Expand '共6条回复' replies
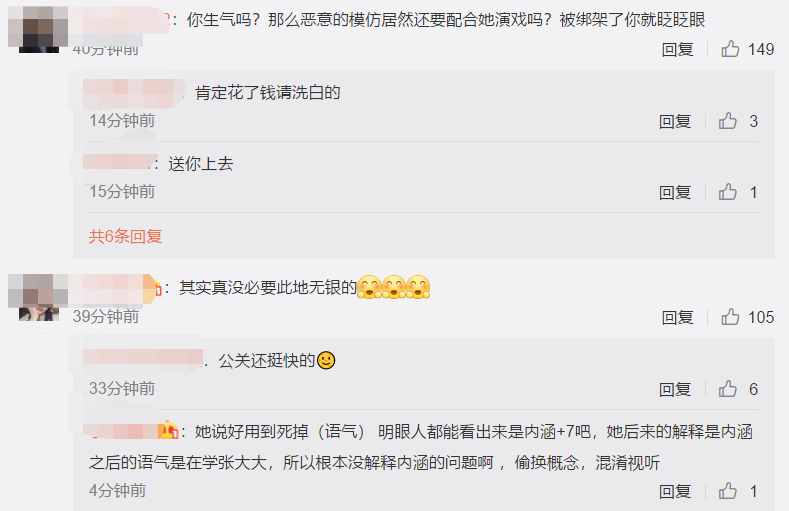 click(125, 236)
